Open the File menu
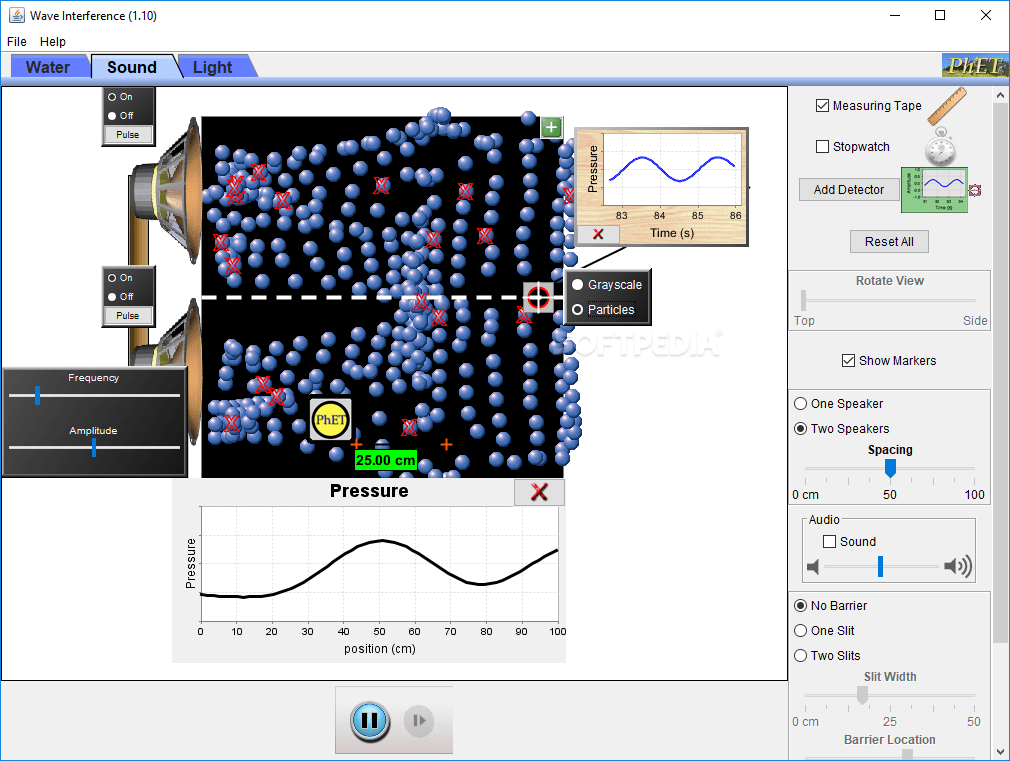 [x=17, y=42]
